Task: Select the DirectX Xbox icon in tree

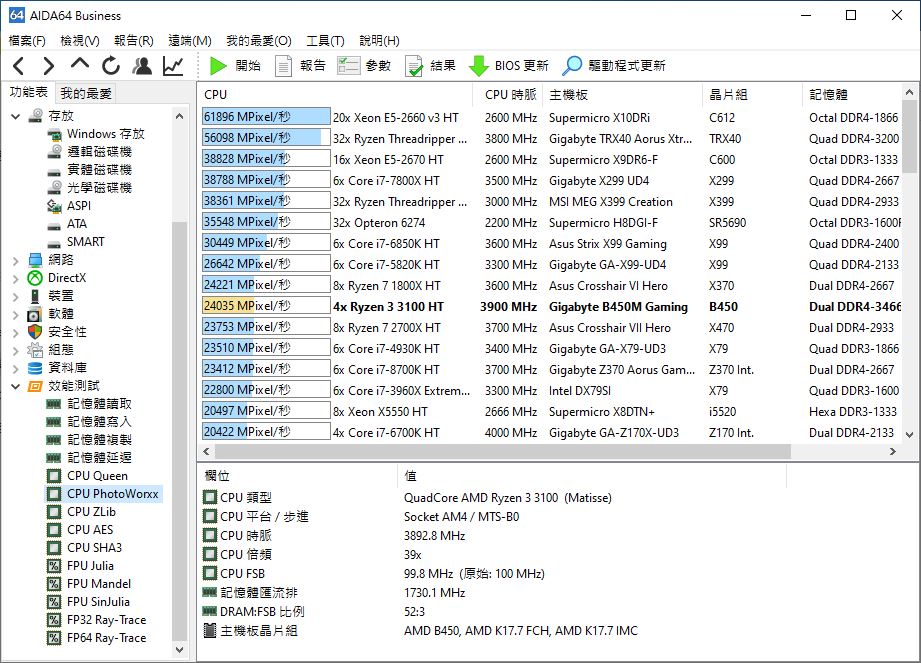Action: tap(35, 278)
